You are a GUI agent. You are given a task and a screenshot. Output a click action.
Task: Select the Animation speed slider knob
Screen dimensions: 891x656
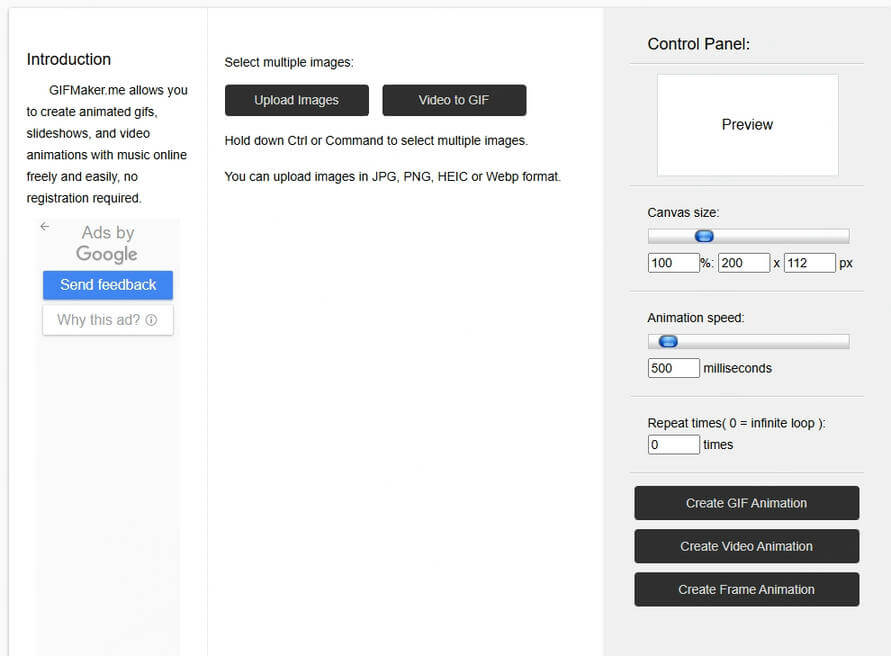tap(668, 341)
